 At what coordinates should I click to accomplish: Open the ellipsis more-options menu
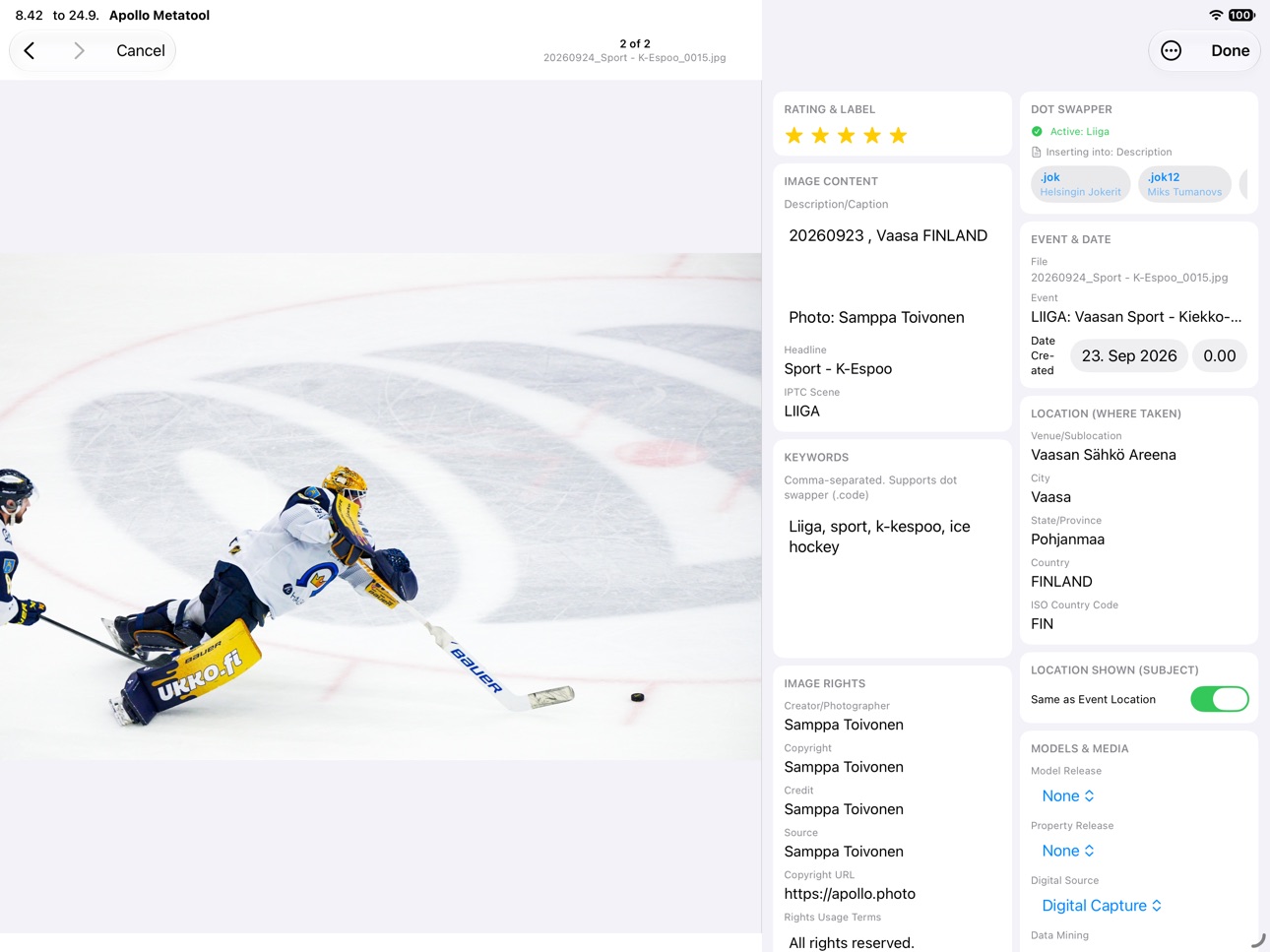tap(1171, 51)
